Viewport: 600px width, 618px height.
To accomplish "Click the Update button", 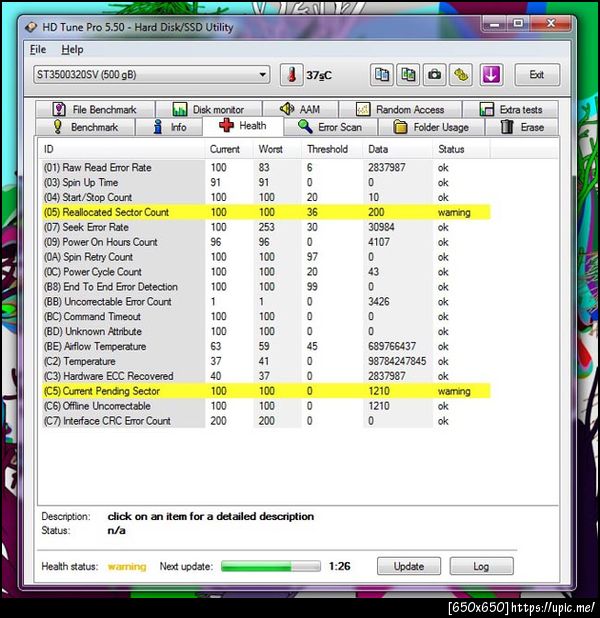I will pyautogui.click(x=409, y=566).
